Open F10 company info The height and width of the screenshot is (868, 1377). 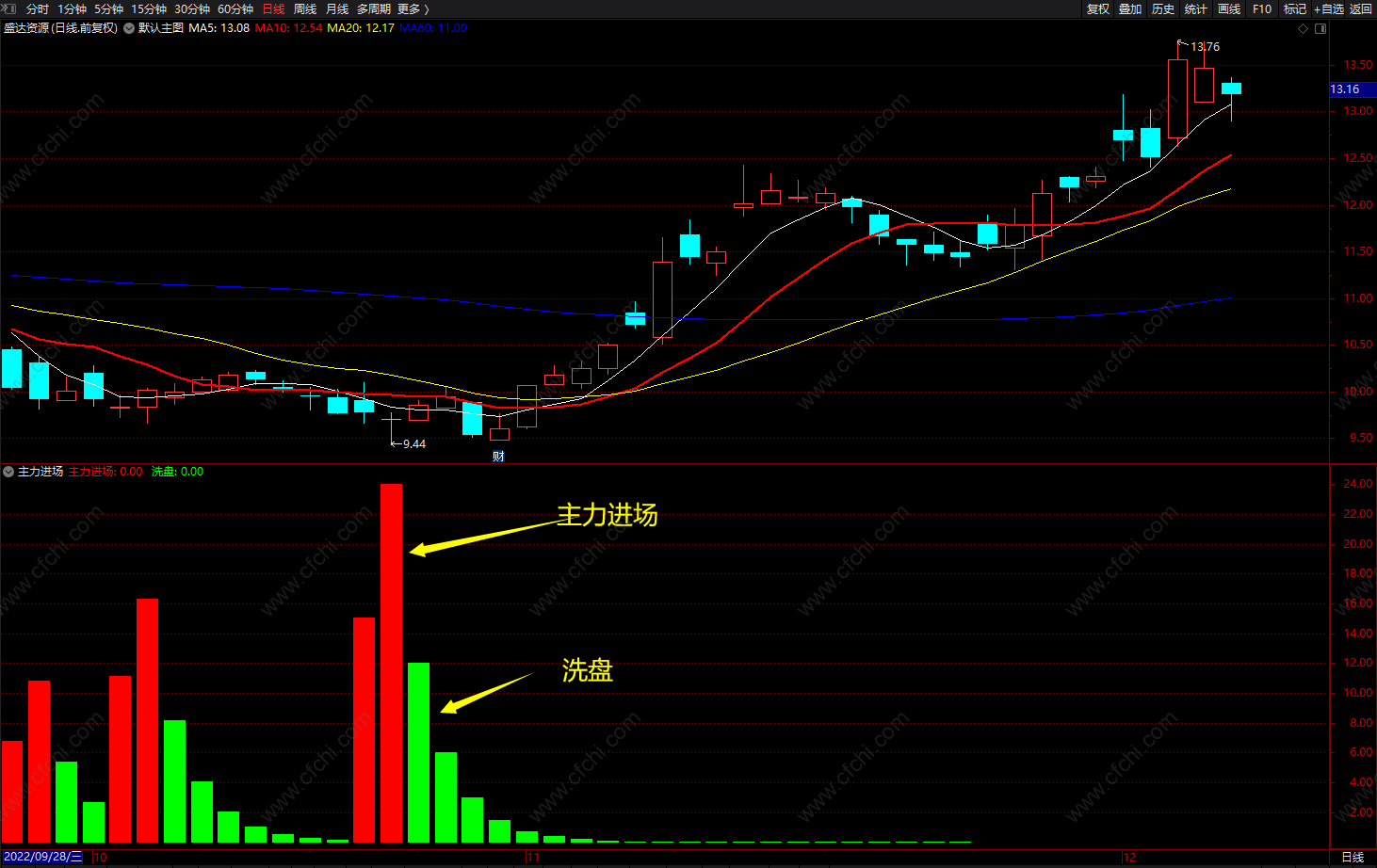(1262, 8)
